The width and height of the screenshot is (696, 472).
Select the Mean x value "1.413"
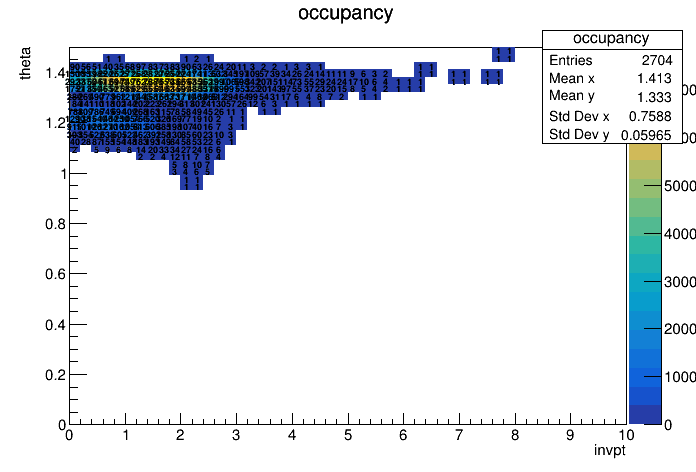click(654, 79)
